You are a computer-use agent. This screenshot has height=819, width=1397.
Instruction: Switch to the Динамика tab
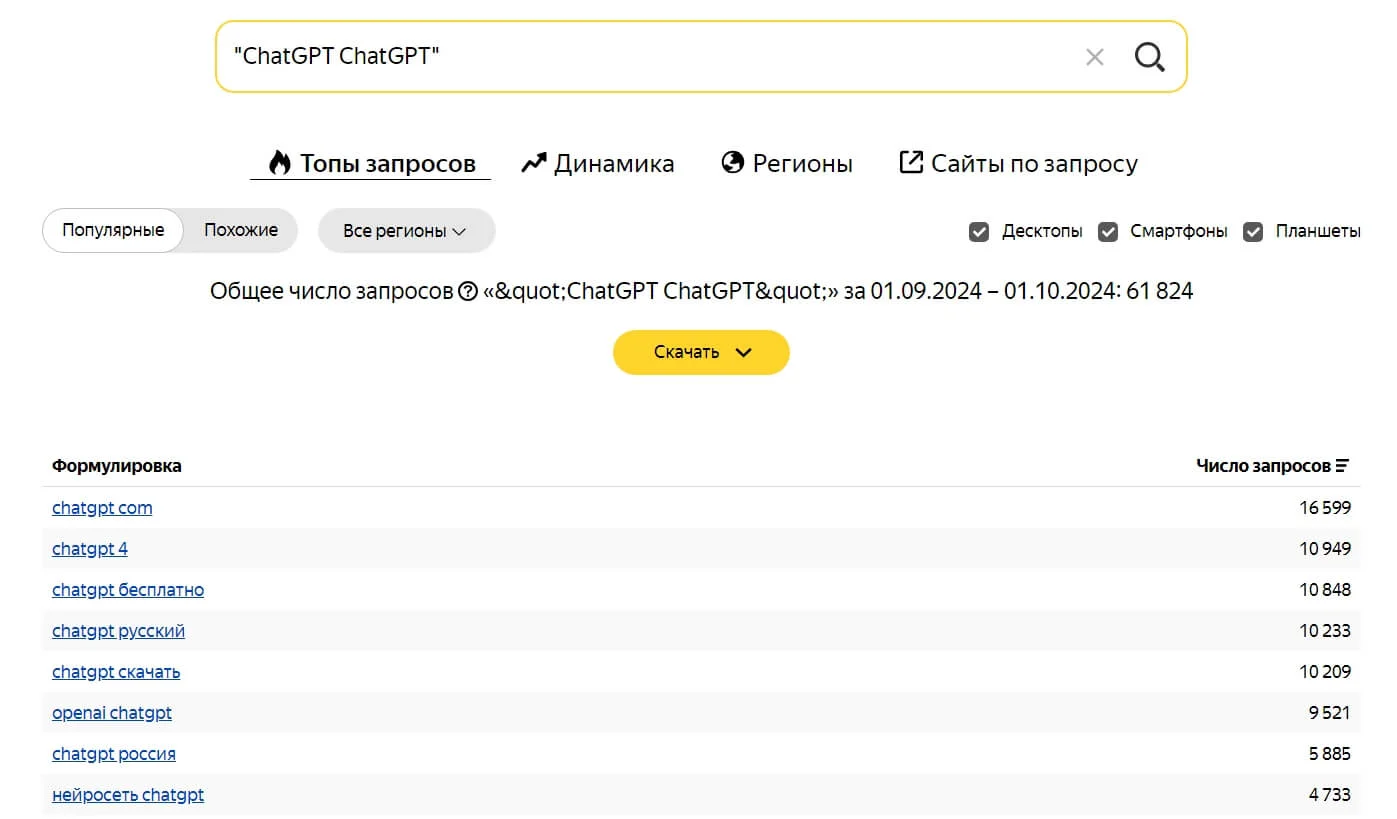[598, 164]
